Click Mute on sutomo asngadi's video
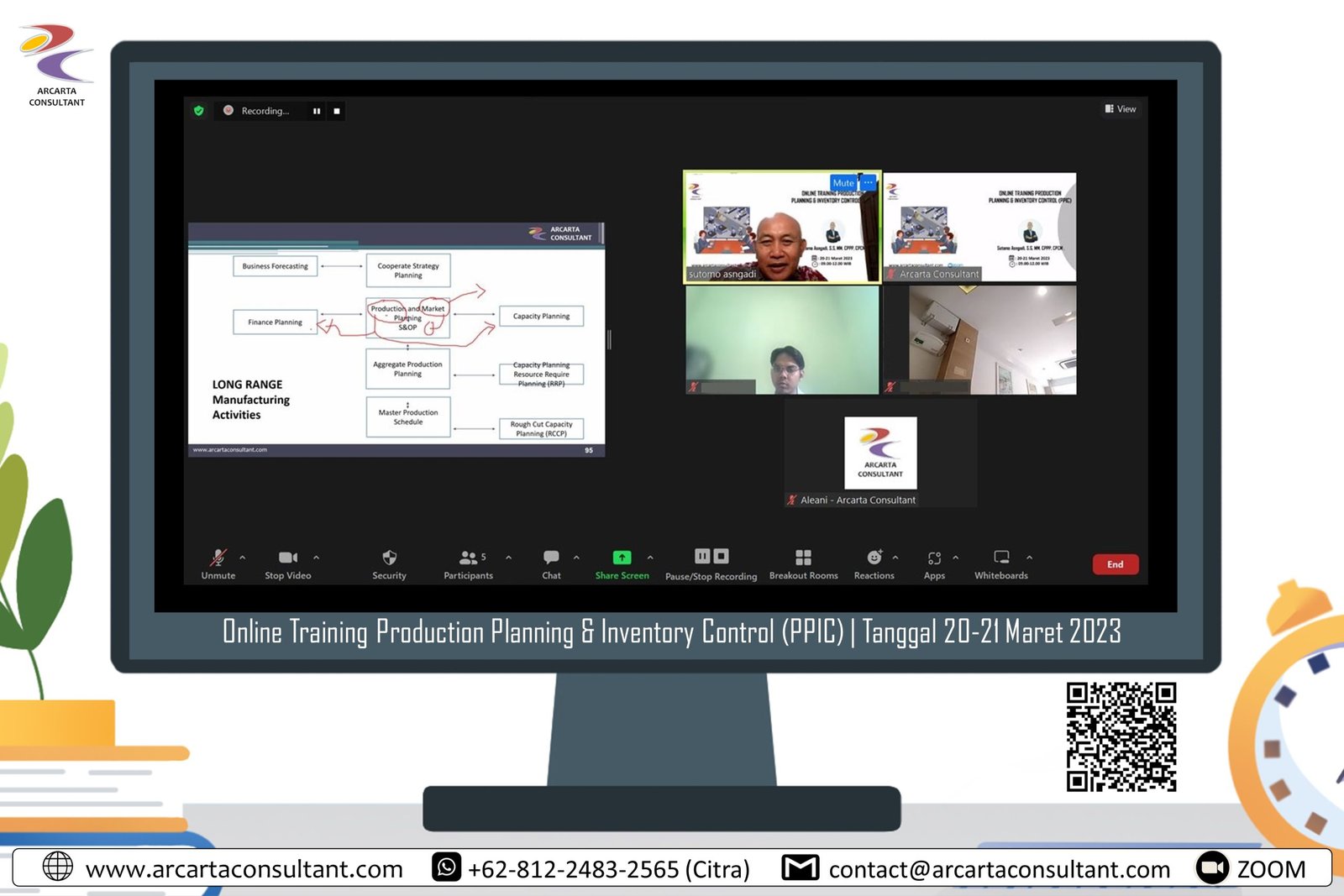 click(x=843, y=183)
